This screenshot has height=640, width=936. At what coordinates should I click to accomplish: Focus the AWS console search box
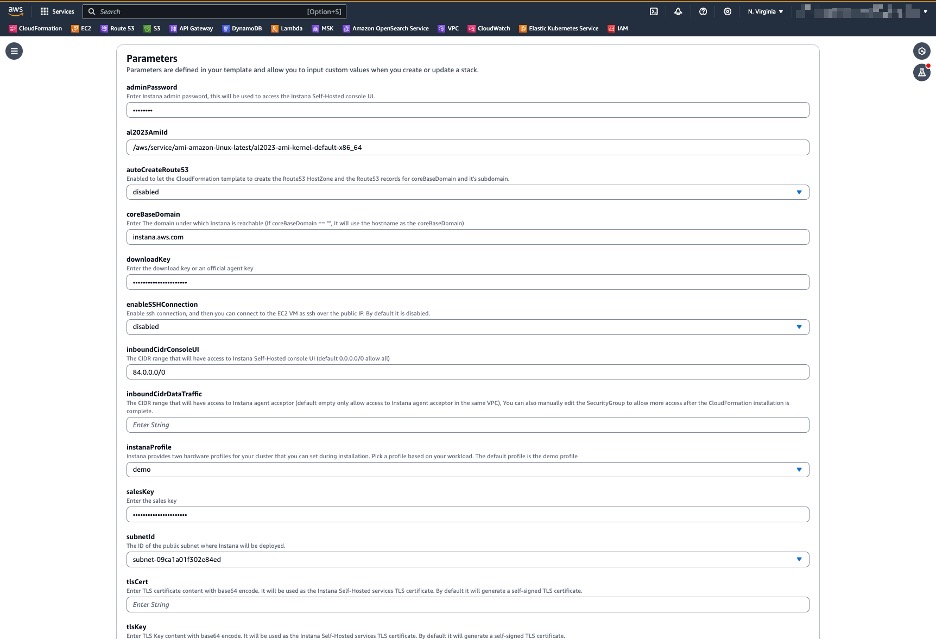pyautogui.click(x=214, y=11)
